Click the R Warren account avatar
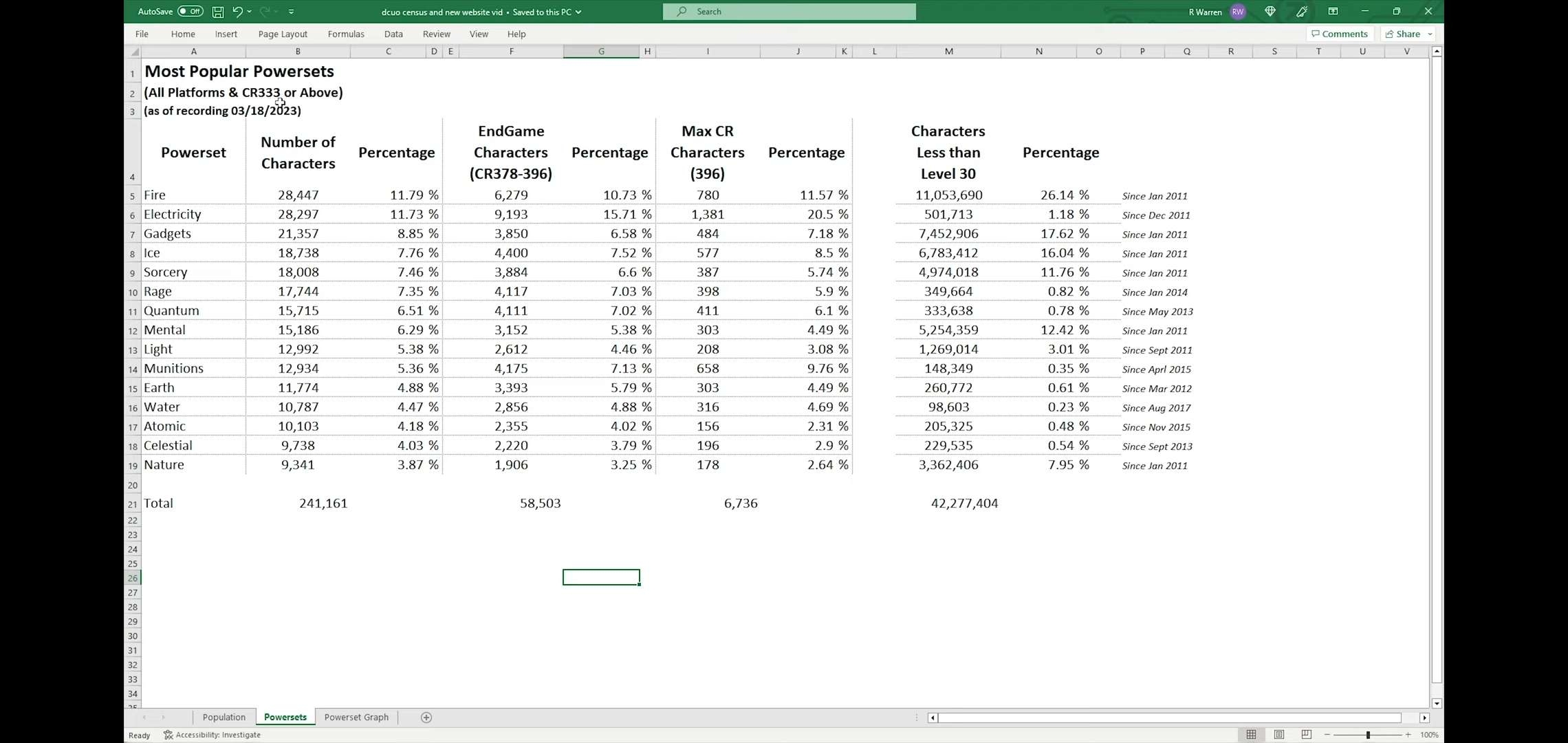Viewport: 1568px width, 743px height. [1238, 12]
